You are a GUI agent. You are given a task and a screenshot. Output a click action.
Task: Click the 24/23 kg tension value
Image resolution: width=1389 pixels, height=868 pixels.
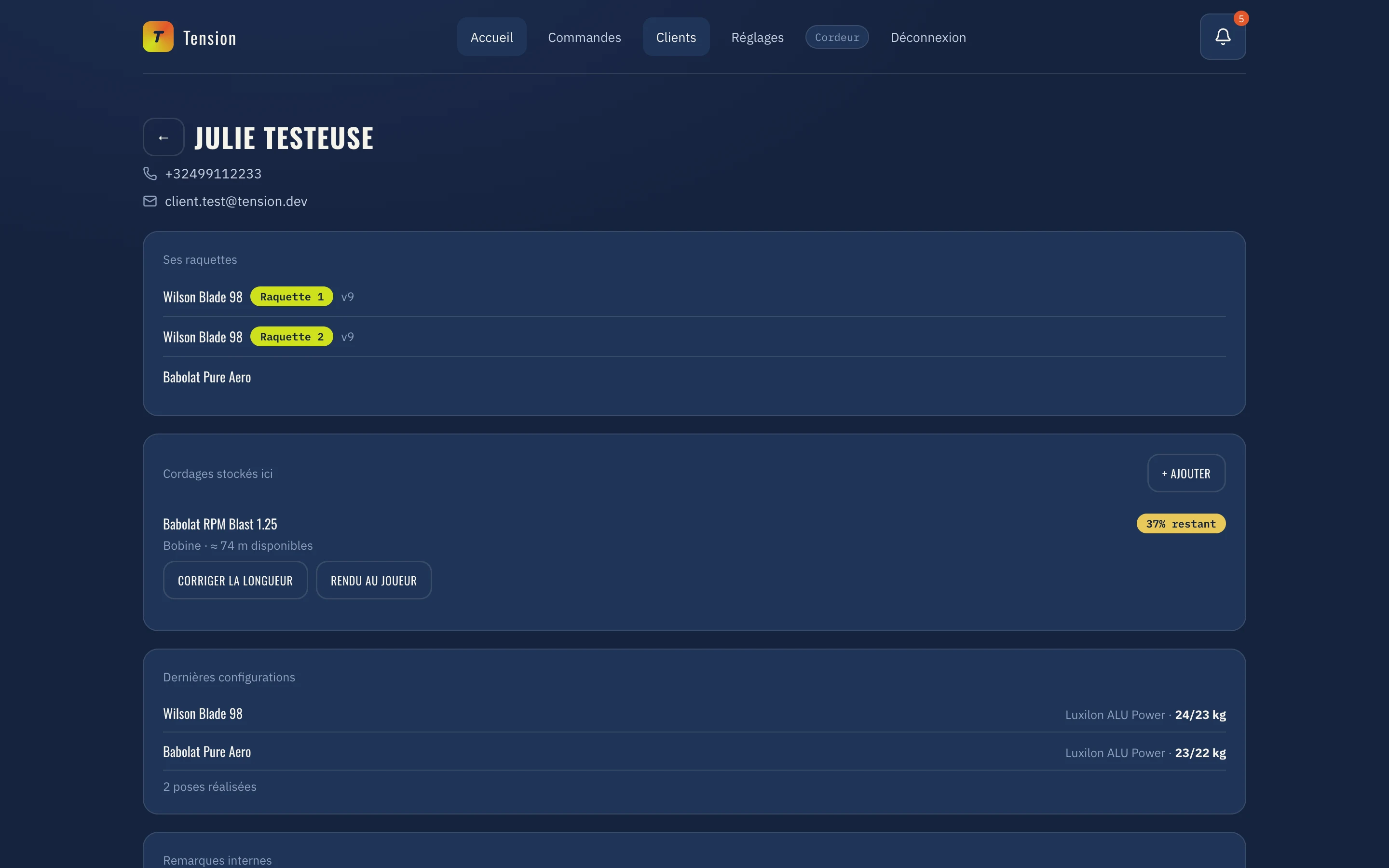point(1200,715)
